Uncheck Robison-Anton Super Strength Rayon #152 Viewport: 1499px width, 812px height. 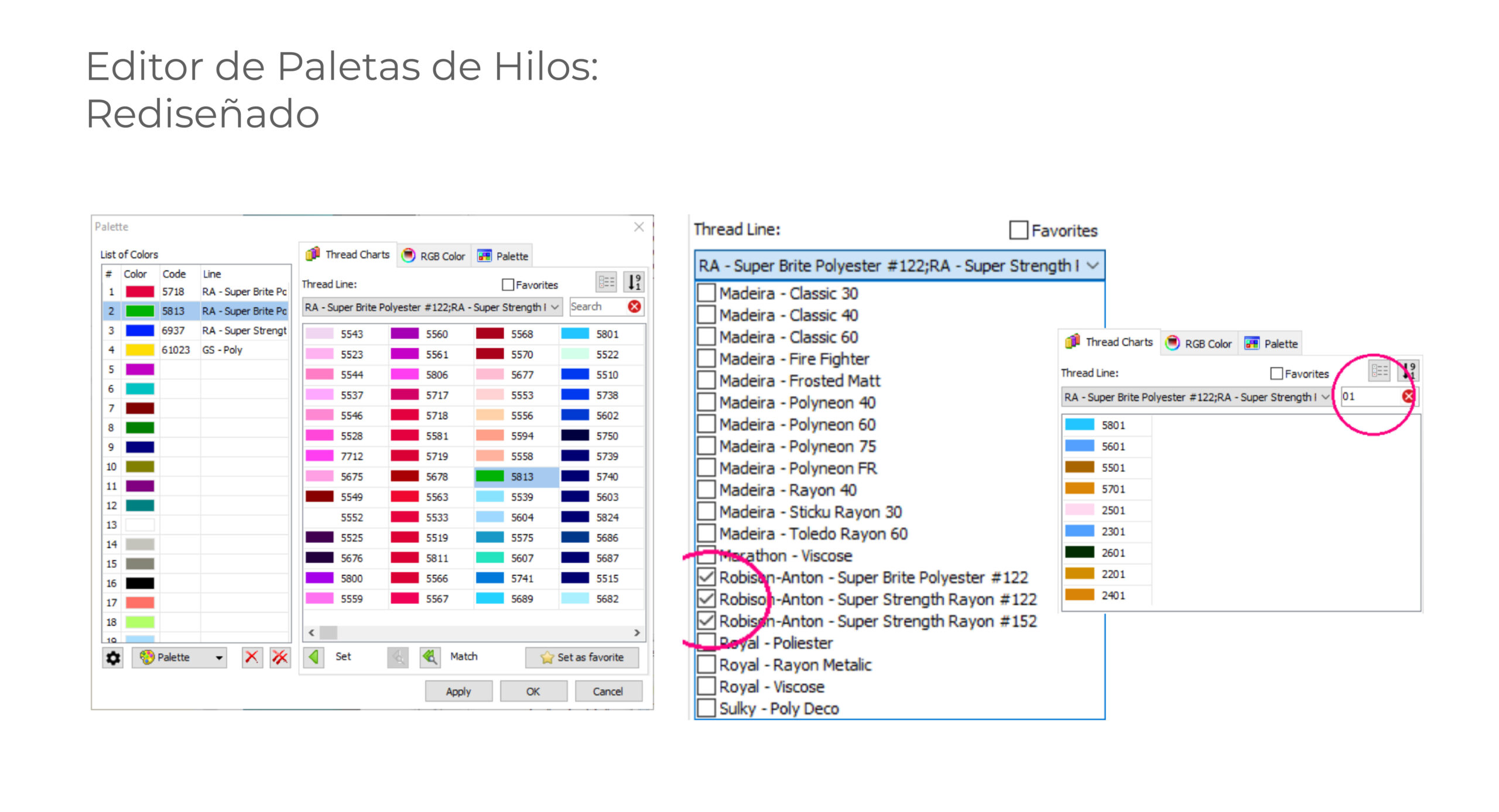707,621
